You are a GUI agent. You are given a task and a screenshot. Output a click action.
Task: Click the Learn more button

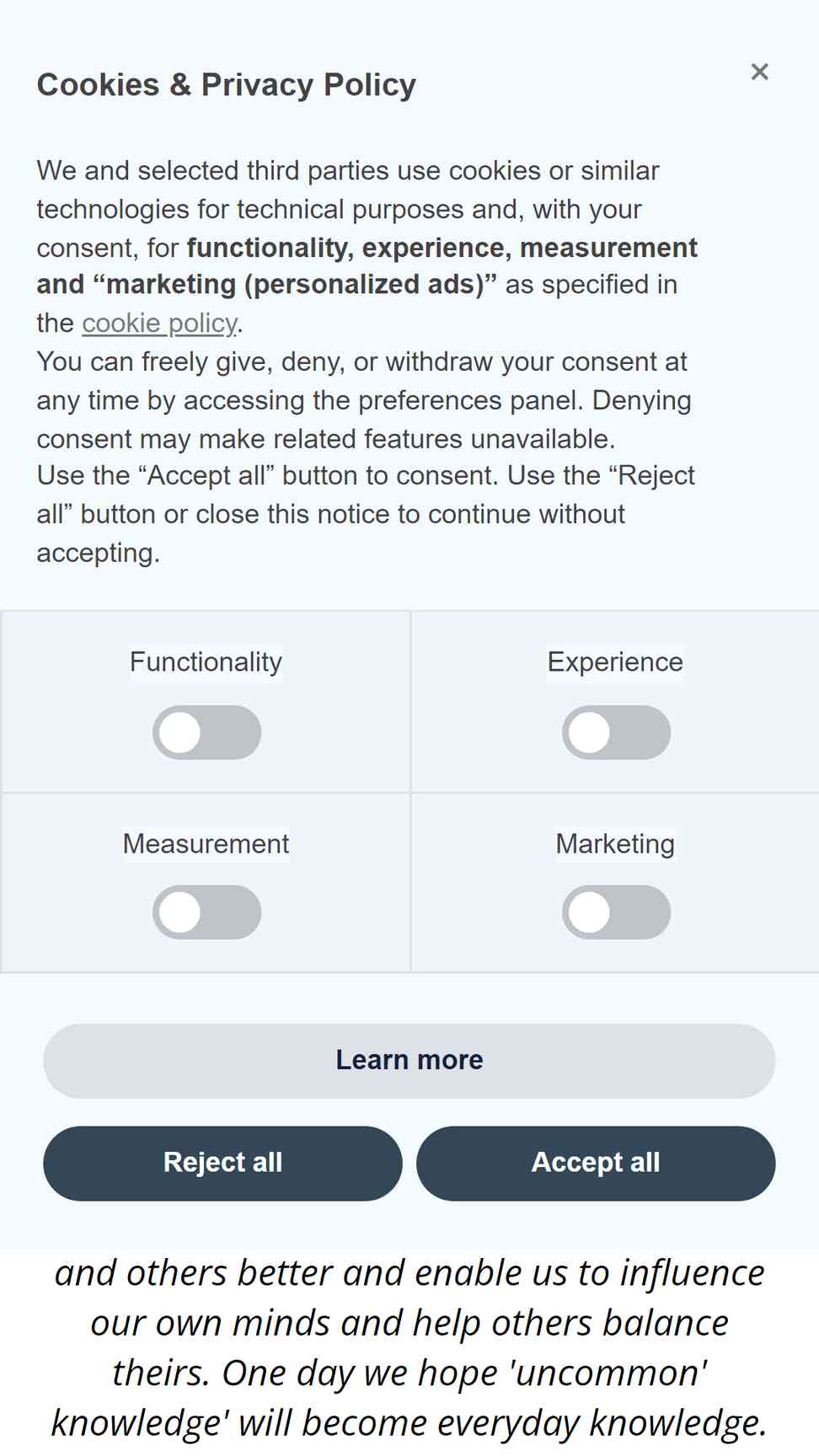409,1061
